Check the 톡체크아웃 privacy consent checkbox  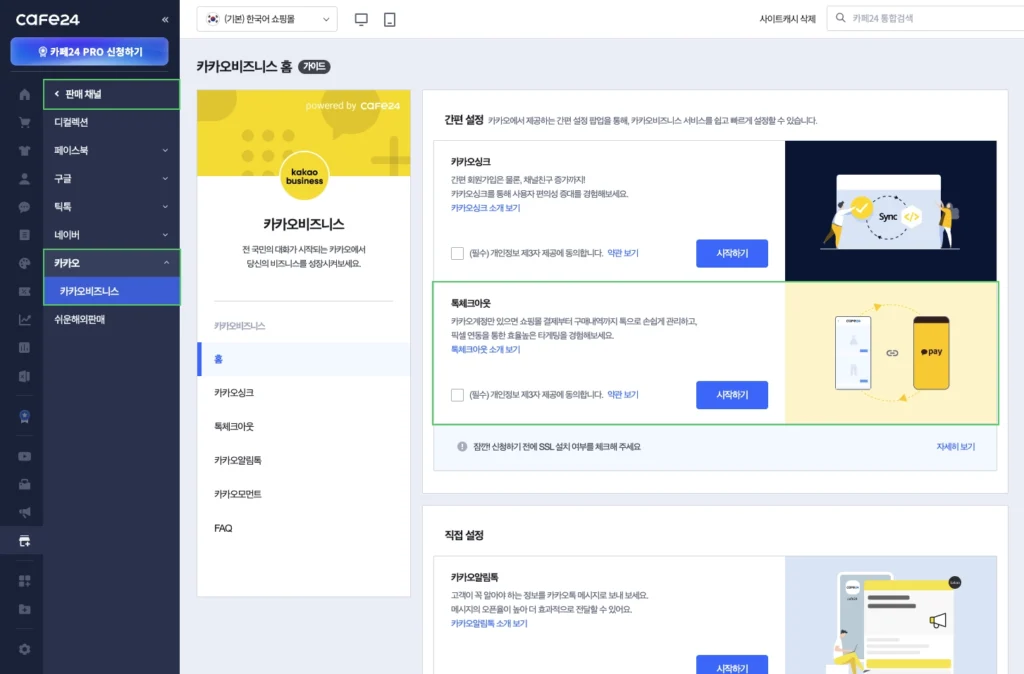[x=457, y=395]
